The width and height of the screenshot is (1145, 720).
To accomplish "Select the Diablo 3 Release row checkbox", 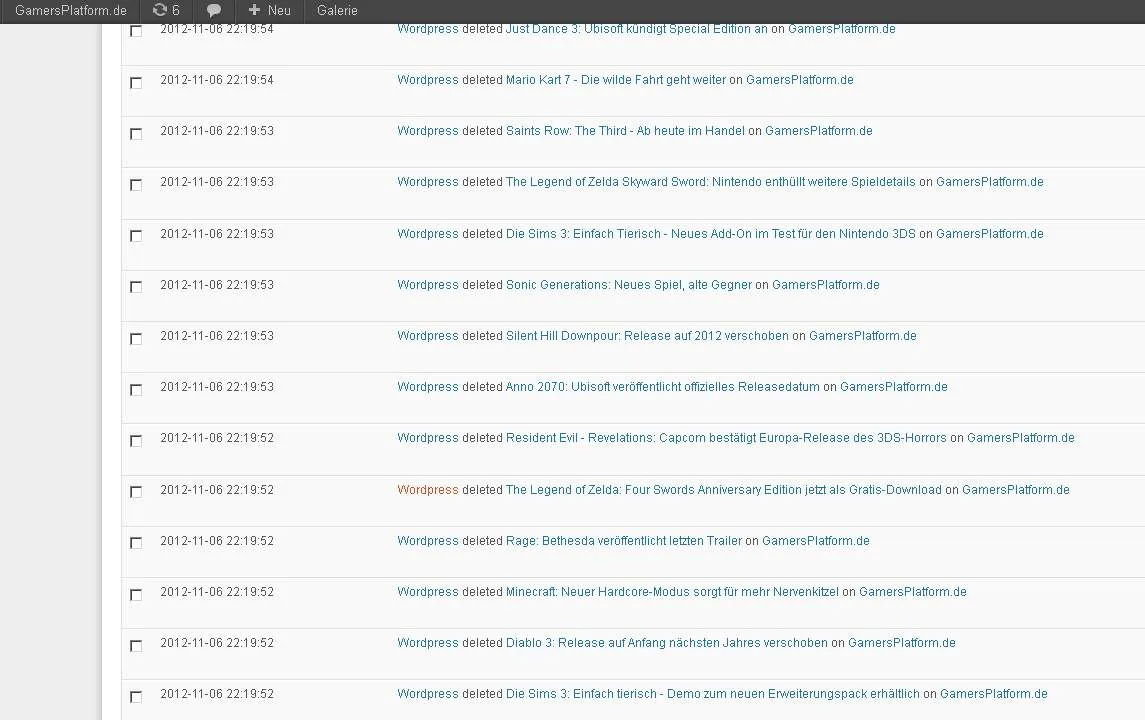I will pyautogui.click(x=136, y=646).
